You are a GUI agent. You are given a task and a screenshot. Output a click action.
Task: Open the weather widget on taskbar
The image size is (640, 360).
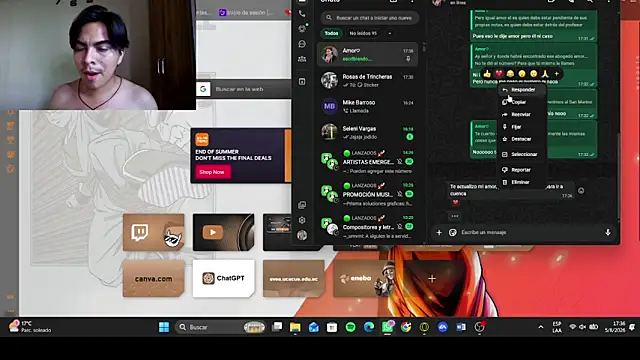pos(30,327)
